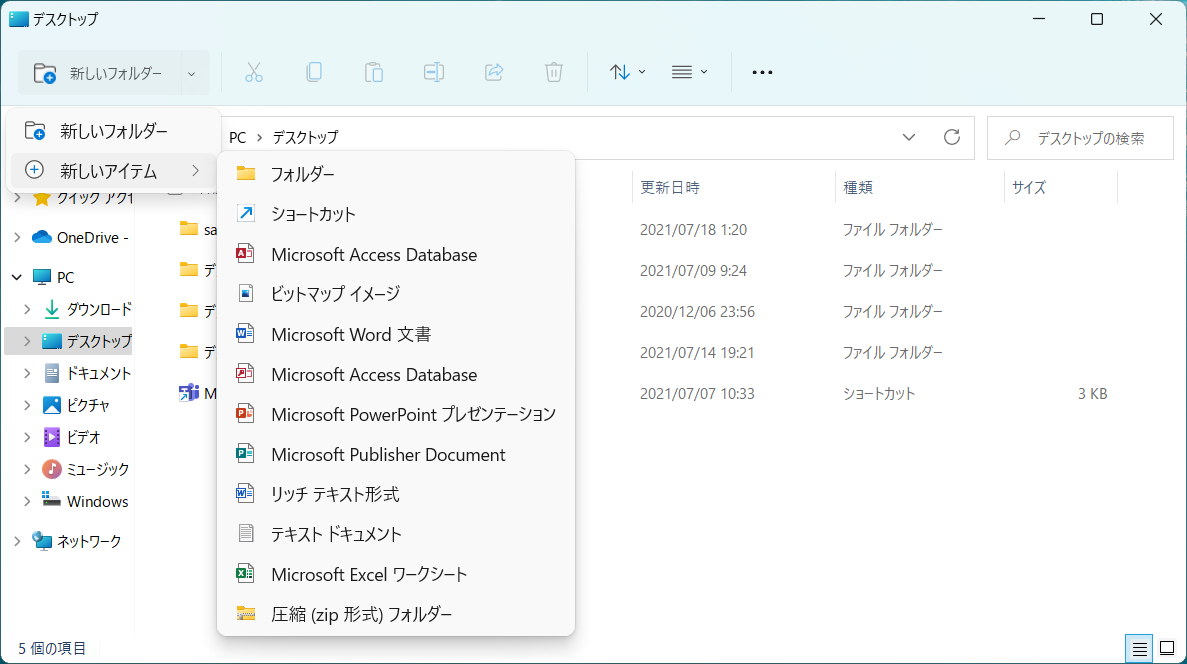Viewport: 1187px width, 664px height.
Task: Choose 圧縮 (zip 形式) フォルダー
Action: [396, 614]
